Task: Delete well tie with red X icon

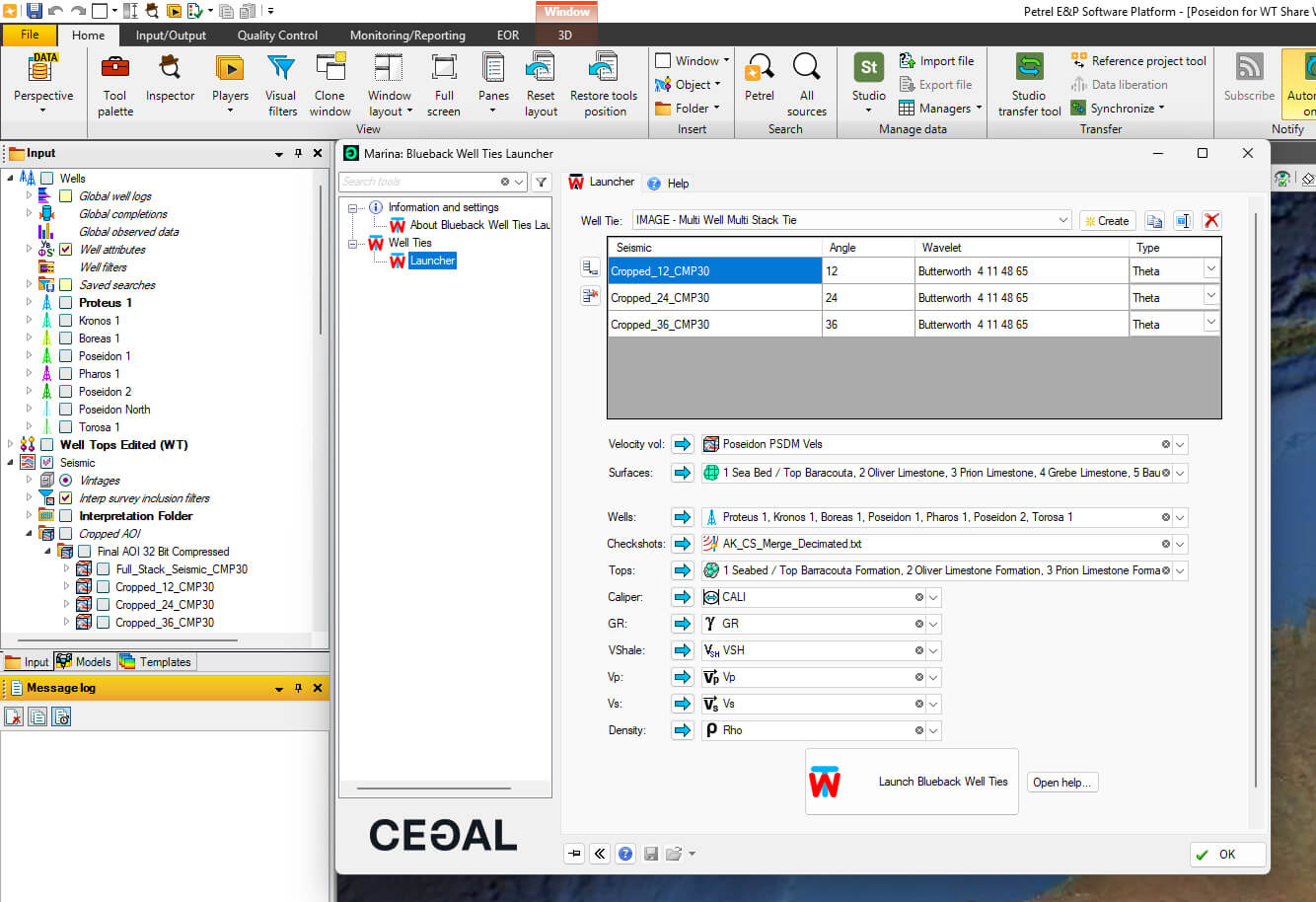Action: [x=1211, y=221]
